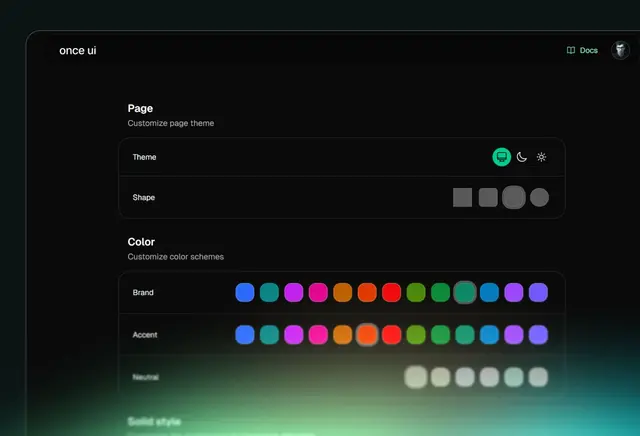The height and width of the screenshot is (436, 640).
Task: Pick the blue swatch in Brand row
Action: click(245, 292)
